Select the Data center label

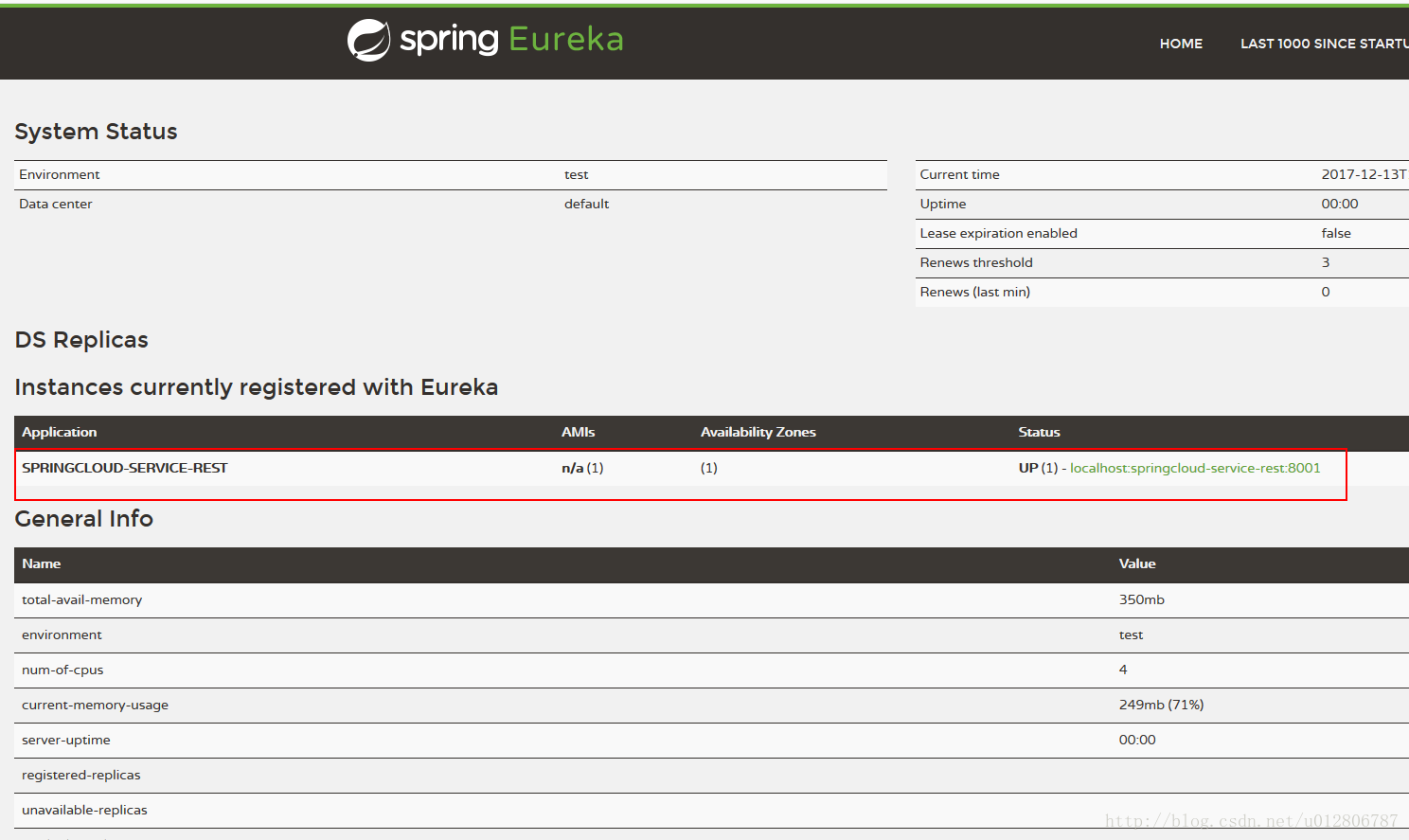[56, 204]
